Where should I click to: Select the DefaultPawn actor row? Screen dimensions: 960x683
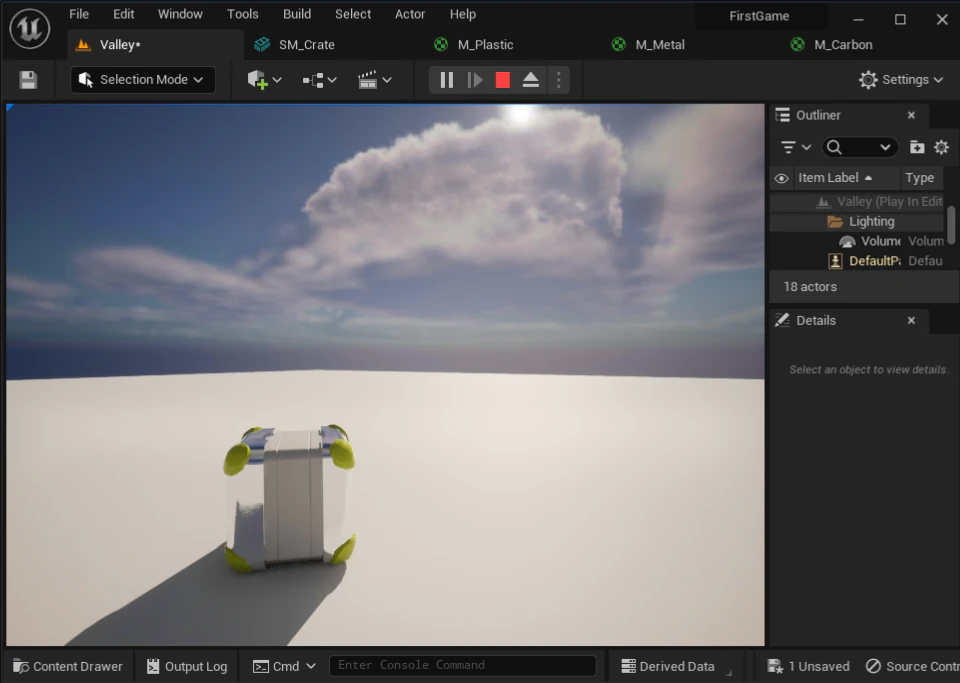tap(857, 261)
